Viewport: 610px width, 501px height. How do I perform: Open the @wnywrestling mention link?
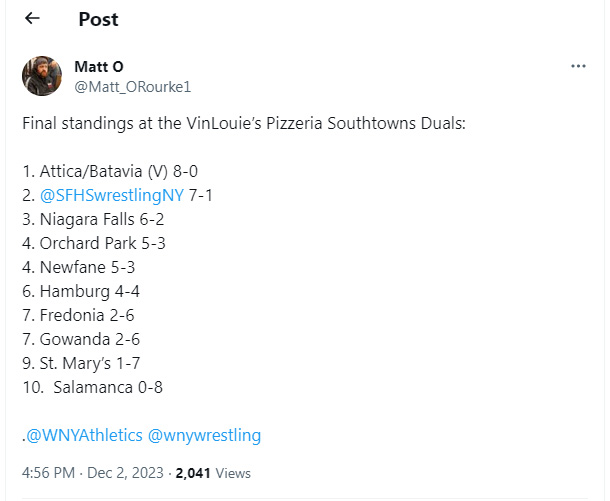(x=204, y=435)
